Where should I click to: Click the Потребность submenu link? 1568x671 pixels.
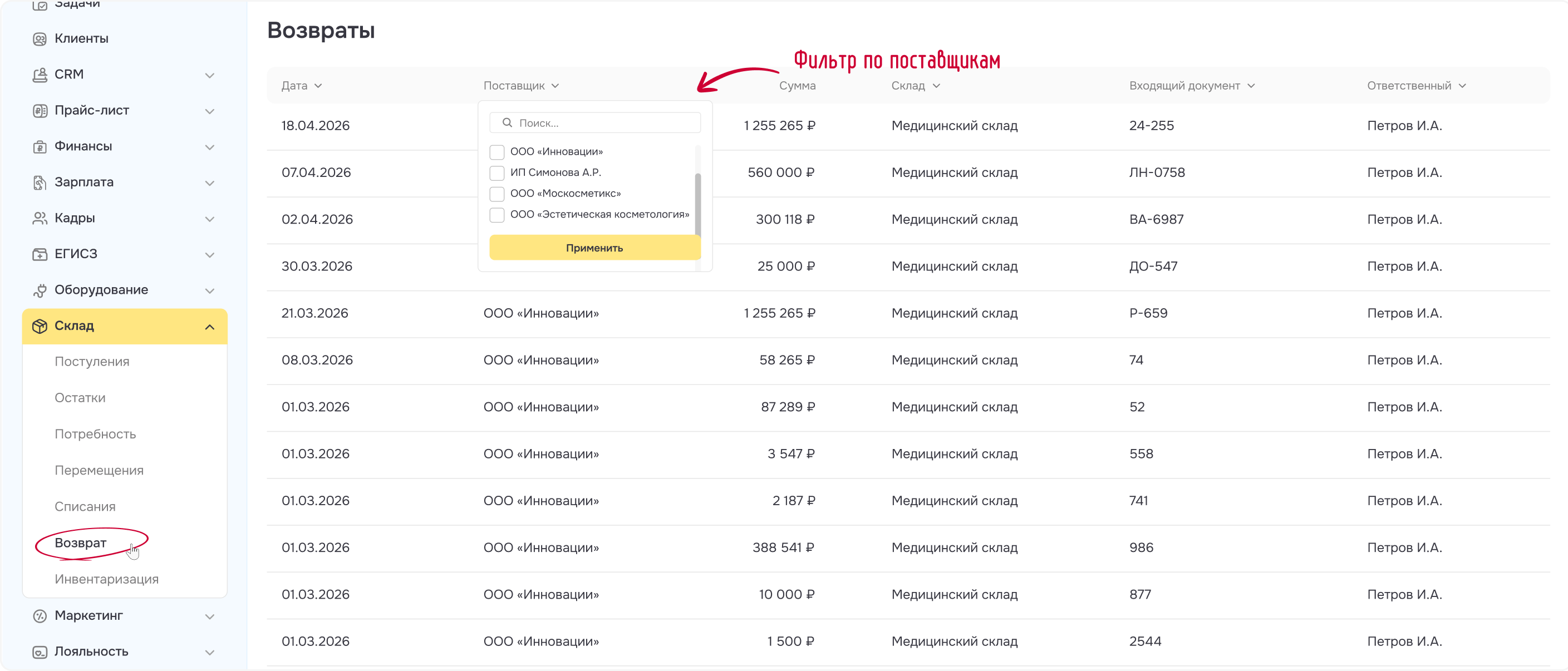[x=95, y=435]
